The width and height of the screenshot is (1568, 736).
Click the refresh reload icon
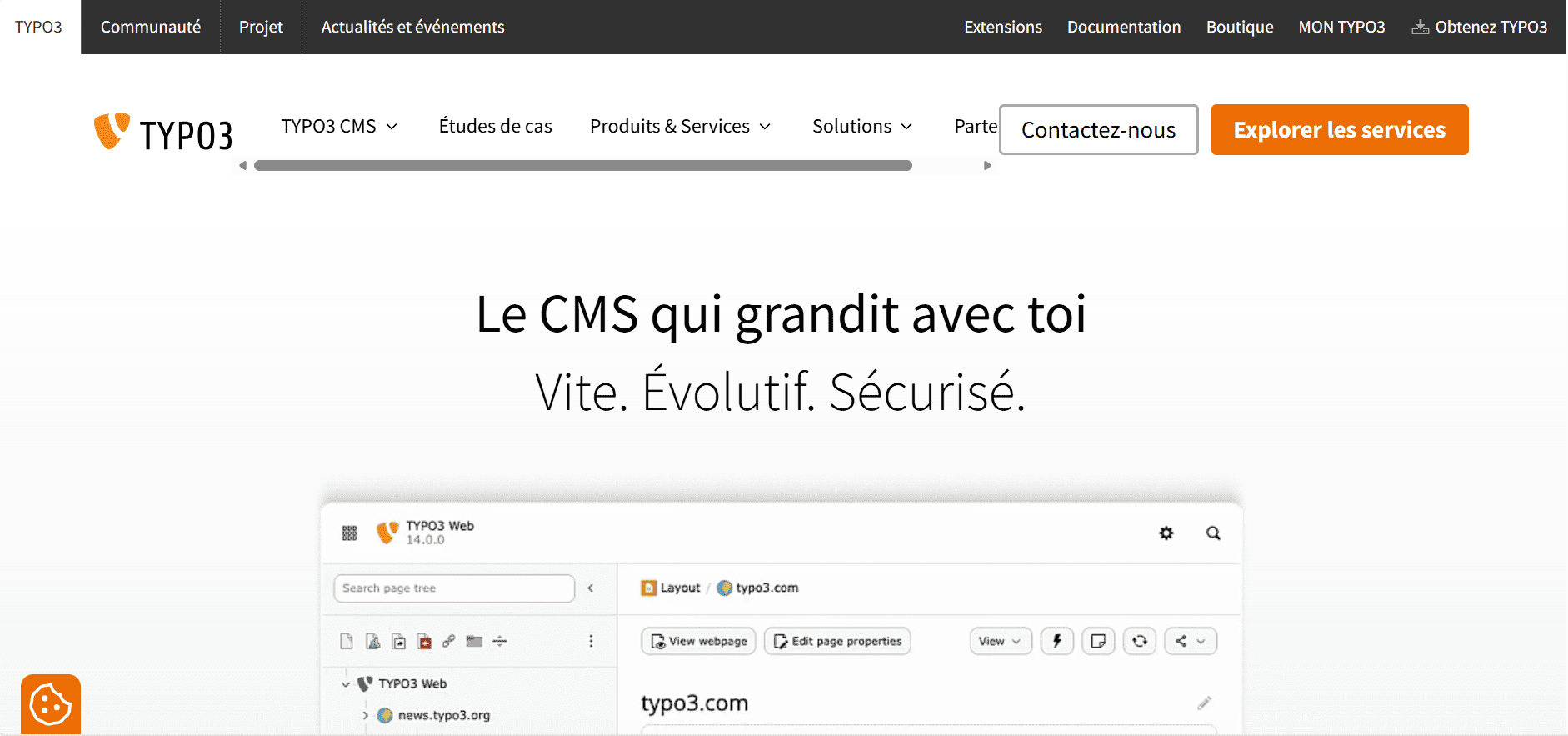pyautogui.click(x=1140, y=641)
